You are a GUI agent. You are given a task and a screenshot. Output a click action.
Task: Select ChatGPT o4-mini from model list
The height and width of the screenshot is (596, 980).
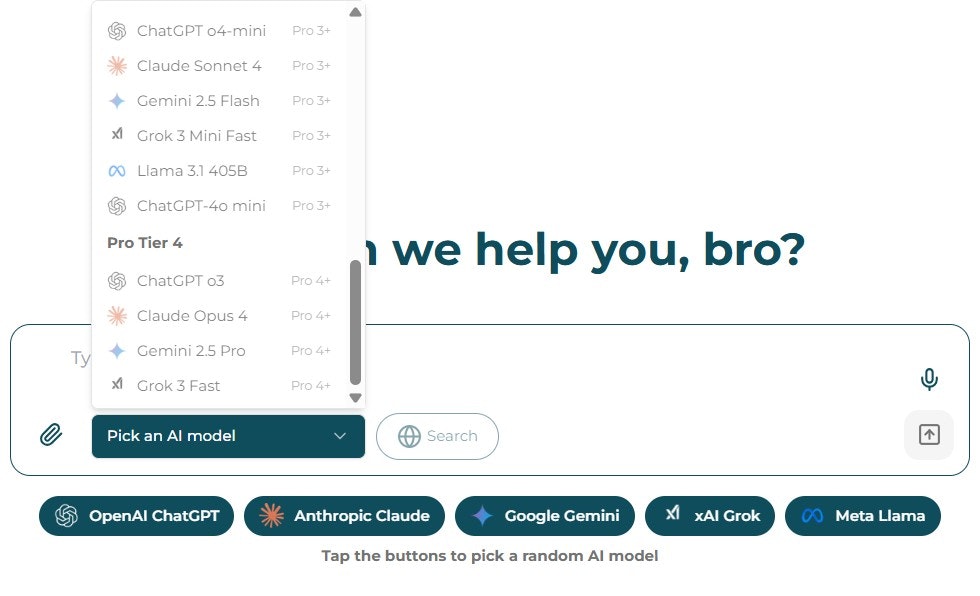coord(219,31)
